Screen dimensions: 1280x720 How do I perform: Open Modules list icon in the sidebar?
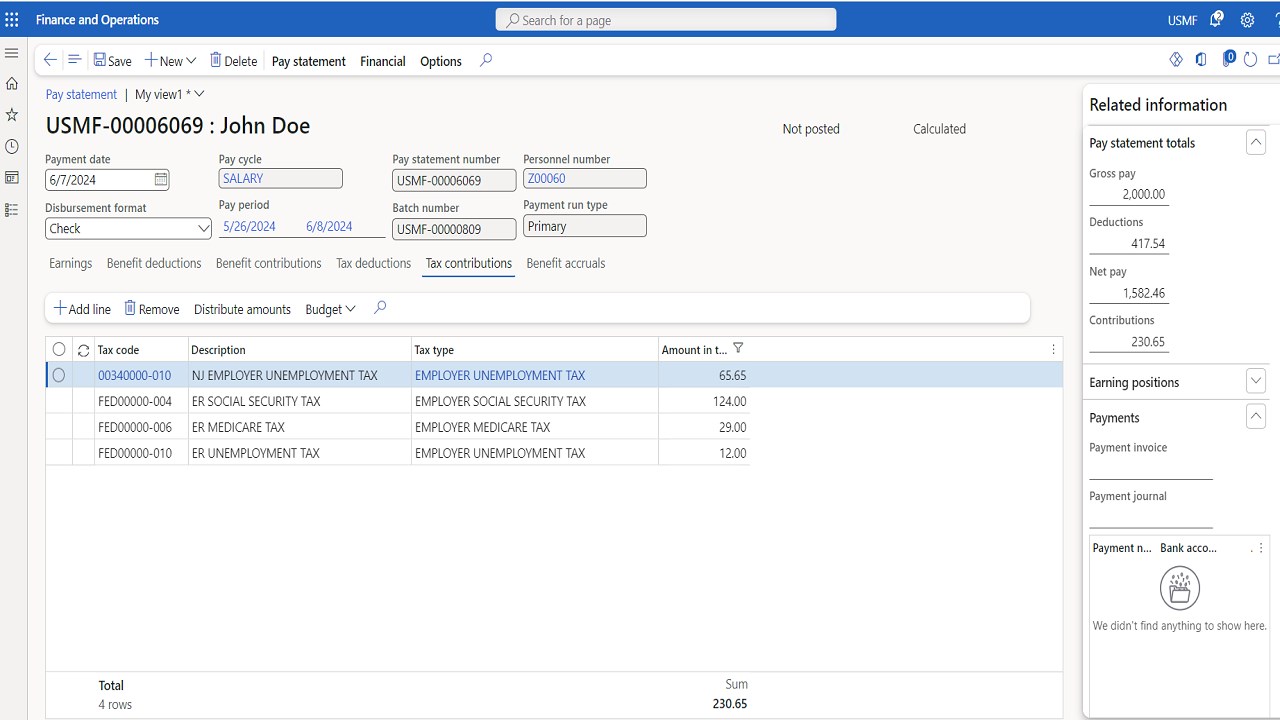tap(12, 210)
